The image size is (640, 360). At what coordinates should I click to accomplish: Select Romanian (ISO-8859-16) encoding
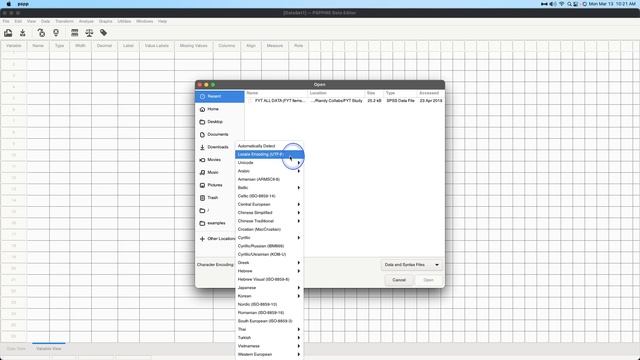(x=269, y=313)
